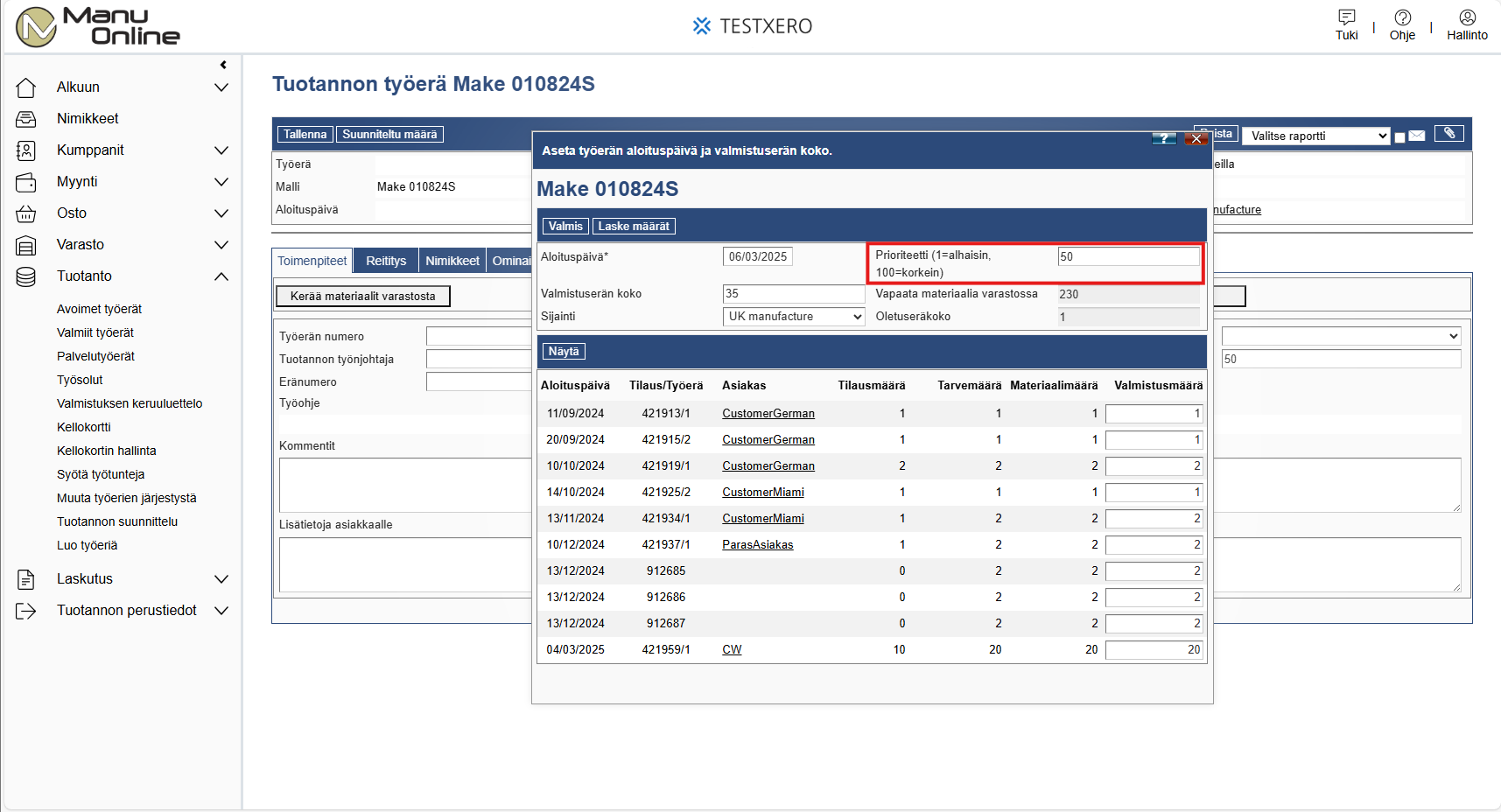Open the Sijainti UK manufacture dropdown
This screenshot has height=812, width=1501.
pyautogui.click(x=794, y=317)
